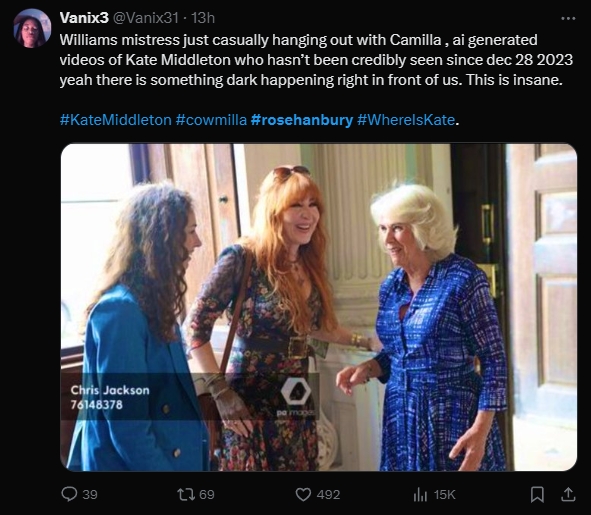
Task: Select the bold #rosehanbury hashtag
Action: 302,120
